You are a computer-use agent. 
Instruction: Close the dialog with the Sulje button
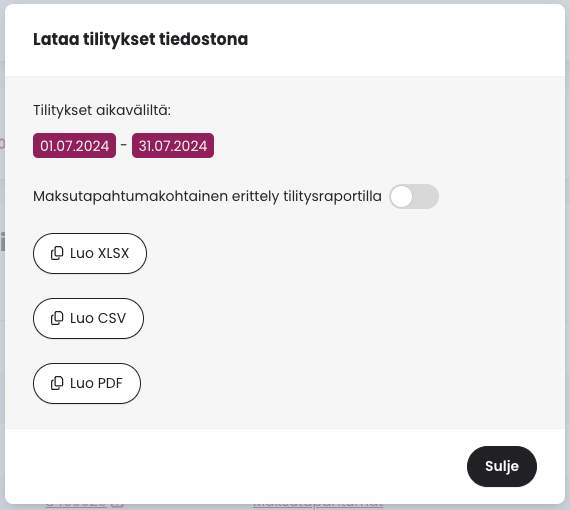click(x=502, y=466)
